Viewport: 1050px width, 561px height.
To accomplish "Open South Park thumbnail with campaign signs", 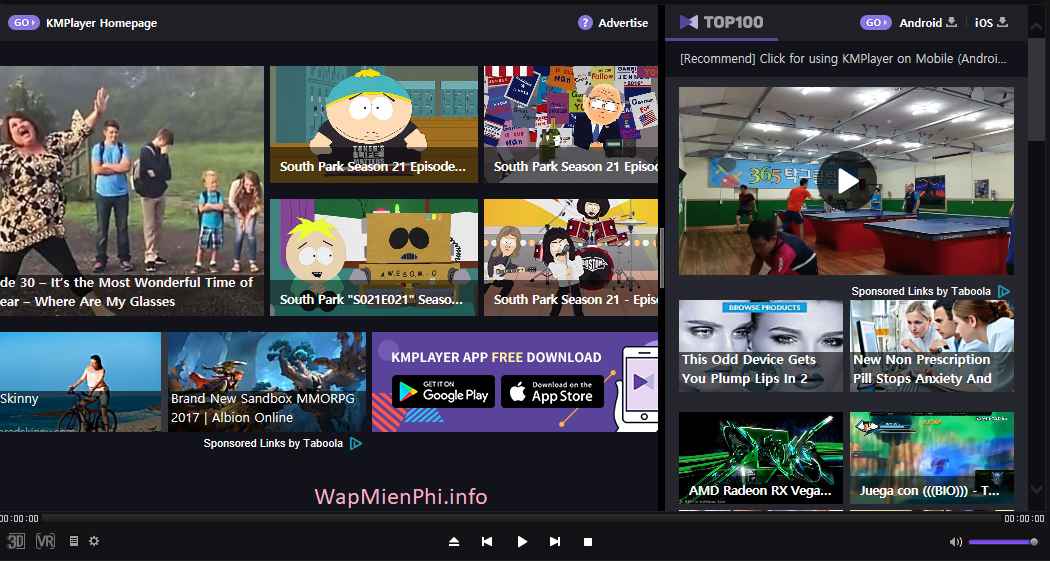I will tap(571, 124).
